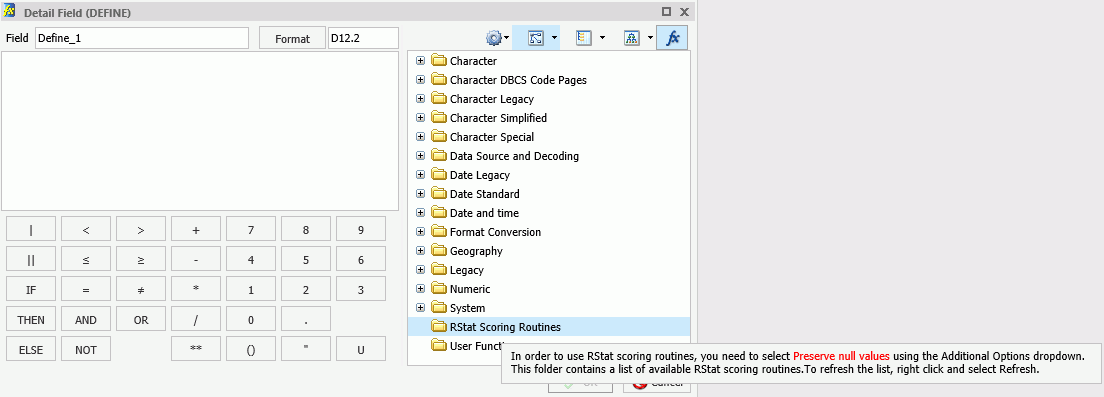Select the Date Standard tree item
1104x397 pixels.
coord(484,194)
